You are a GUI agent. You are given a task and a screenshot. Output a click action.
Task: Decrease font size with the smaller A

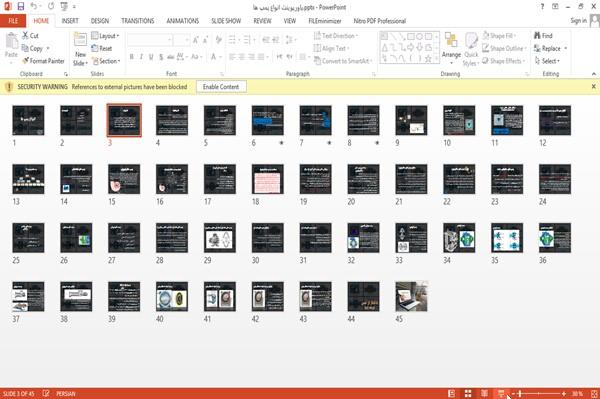pyautogui.click(x=206, y=40)
